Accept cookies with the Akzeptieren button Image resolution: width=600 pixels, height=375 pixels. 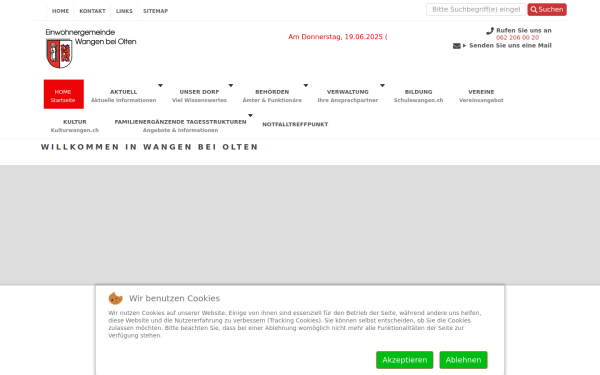coord(404,360)
